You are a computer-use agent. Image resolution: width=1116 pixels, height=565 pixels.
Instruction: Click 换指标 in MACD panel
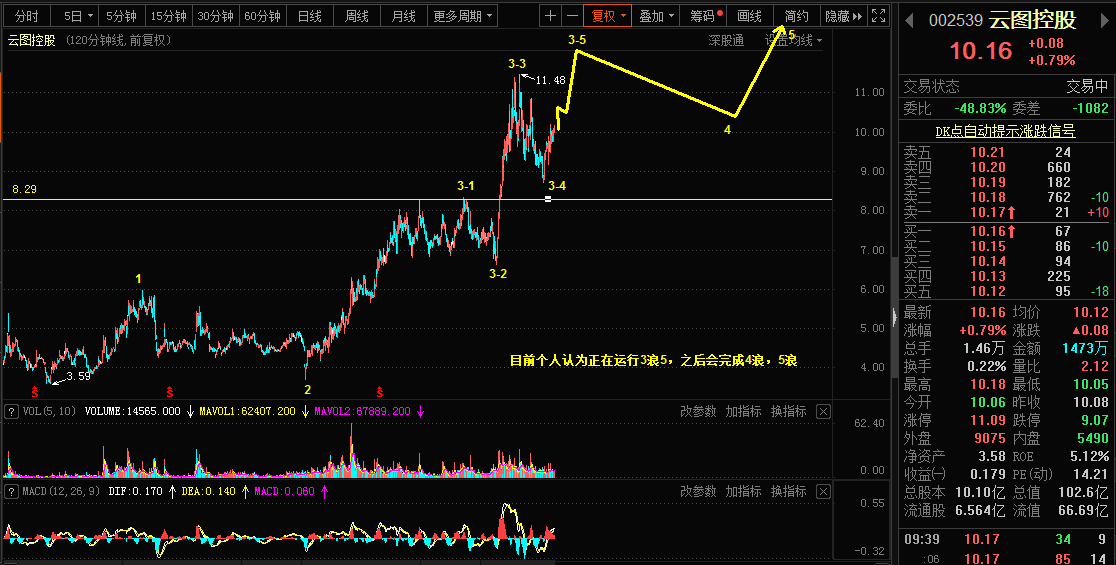pos(789,491)
